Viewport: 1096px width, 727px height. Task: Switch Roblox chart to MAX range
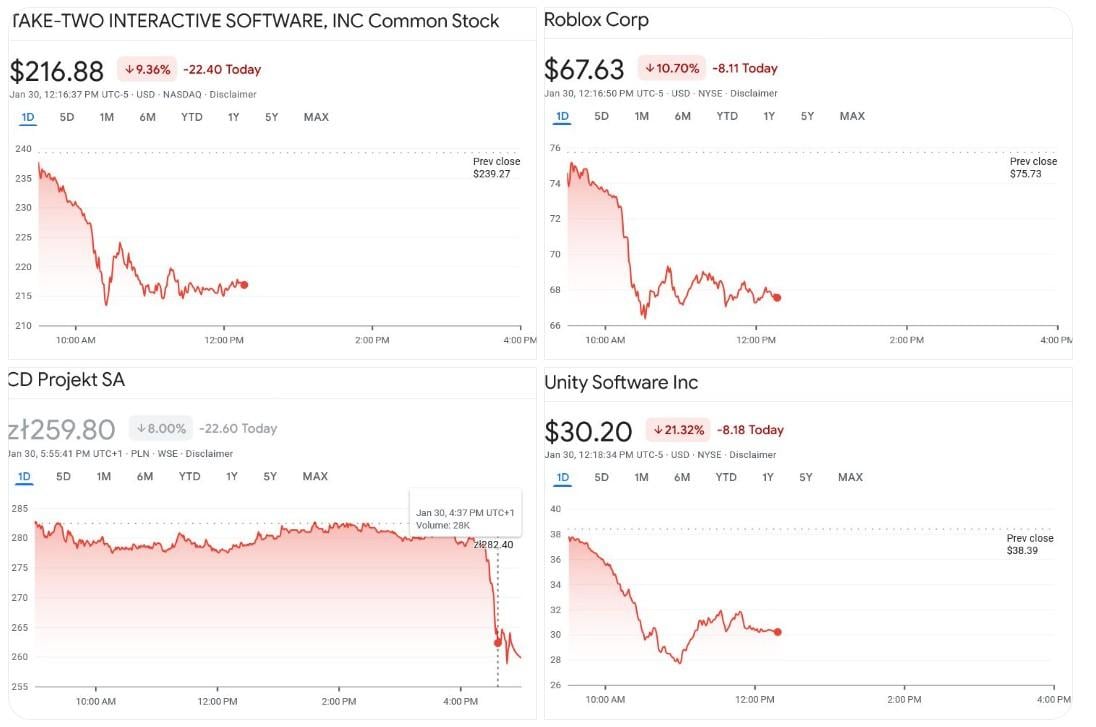tap(851, 116)
